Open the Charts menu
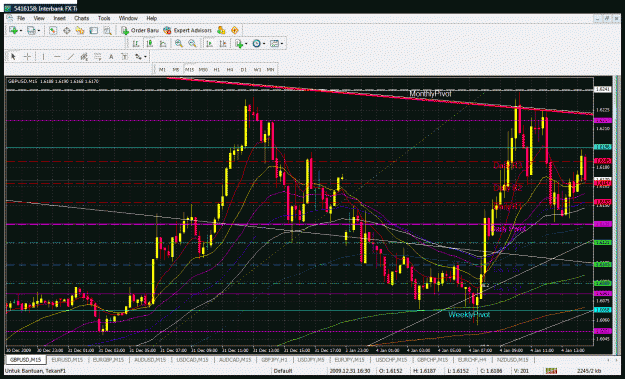Image resolution: width=625 pixels, height=379 pixels. click(81, 18)
